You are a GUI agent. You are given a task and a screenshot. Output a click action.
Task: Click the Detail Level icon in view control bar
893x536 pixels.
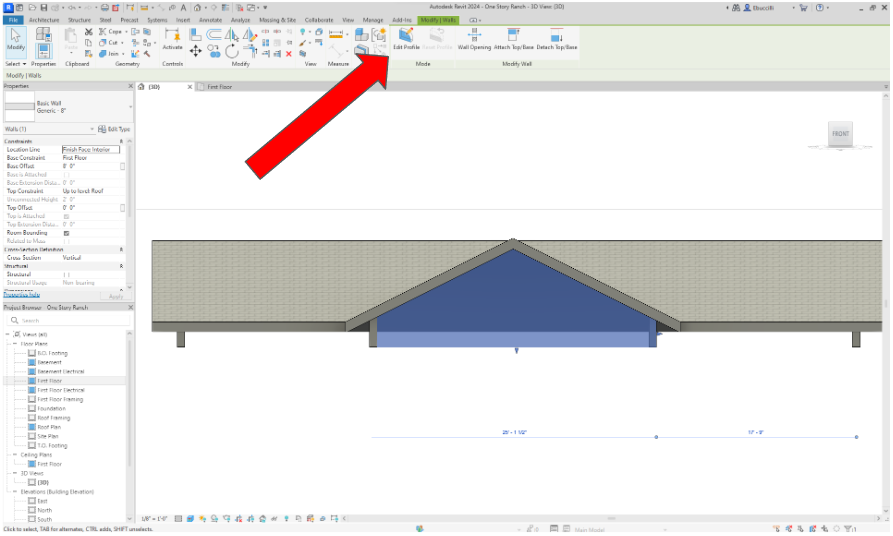point(178,519)
